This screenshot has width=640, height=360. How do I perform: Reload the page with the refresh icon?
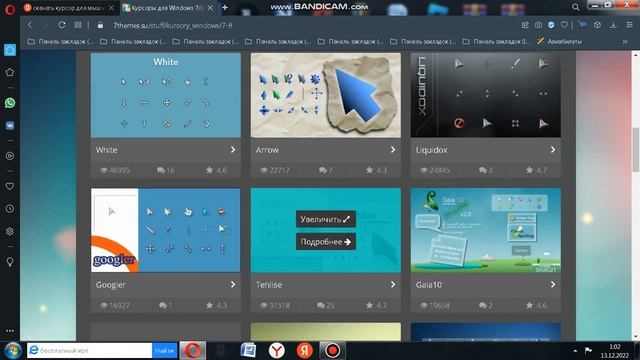click(x=62, y=25)
